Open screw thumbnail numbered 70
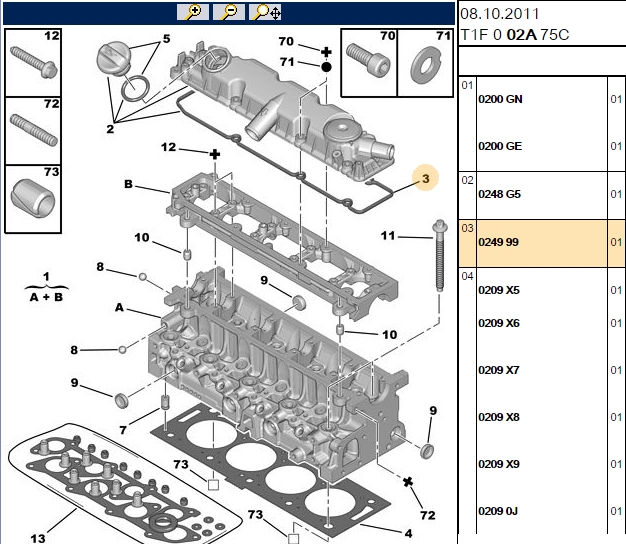Viewport: 626px width, 544px height. [x=369, y=62]
